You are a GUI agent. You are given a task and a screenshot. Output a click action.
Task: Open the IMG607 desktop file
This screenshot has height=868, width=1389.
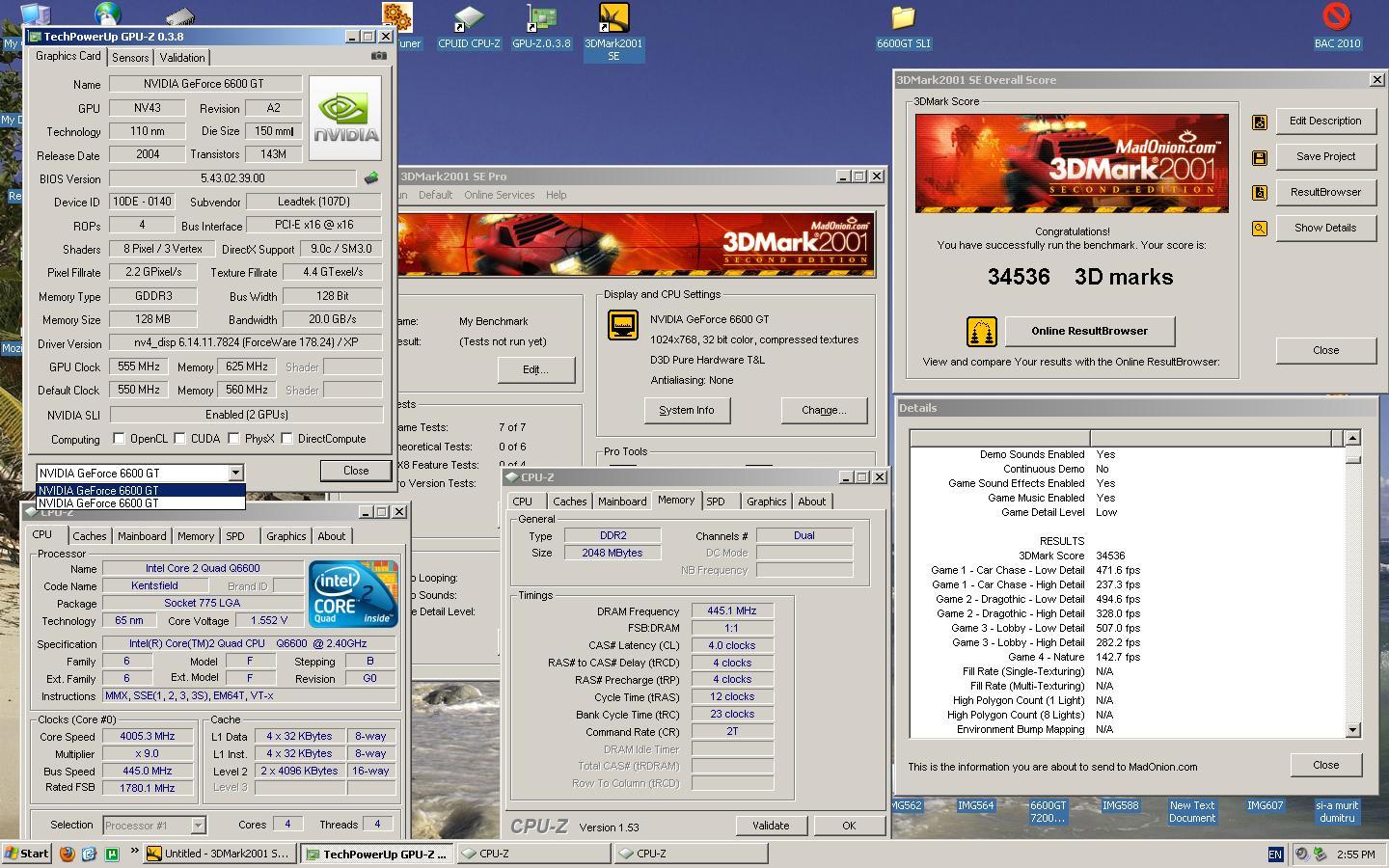click(1265, 805)
